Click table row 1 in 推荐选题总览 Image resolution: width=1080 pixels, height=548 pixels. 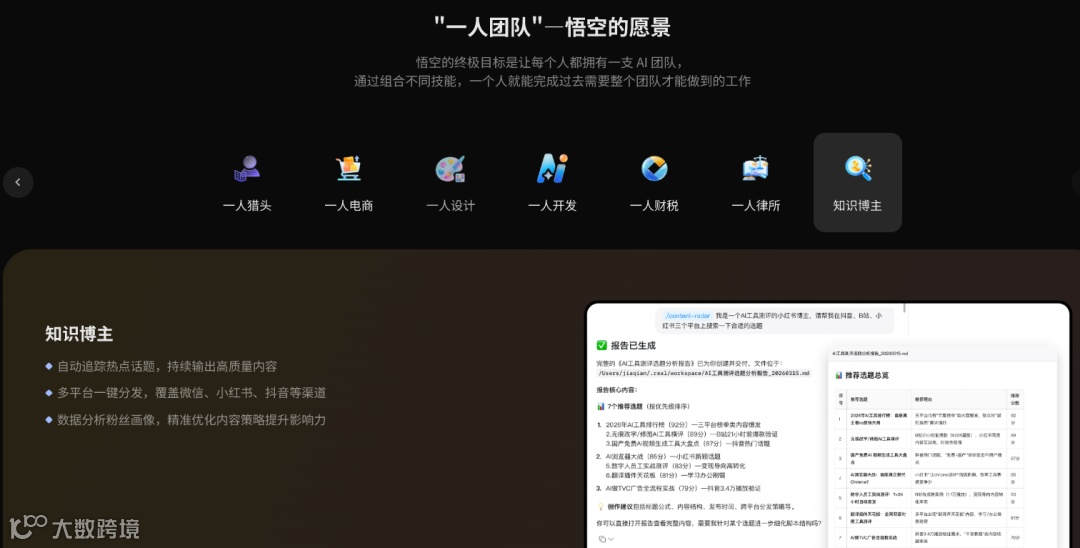[x=929, y=418]
